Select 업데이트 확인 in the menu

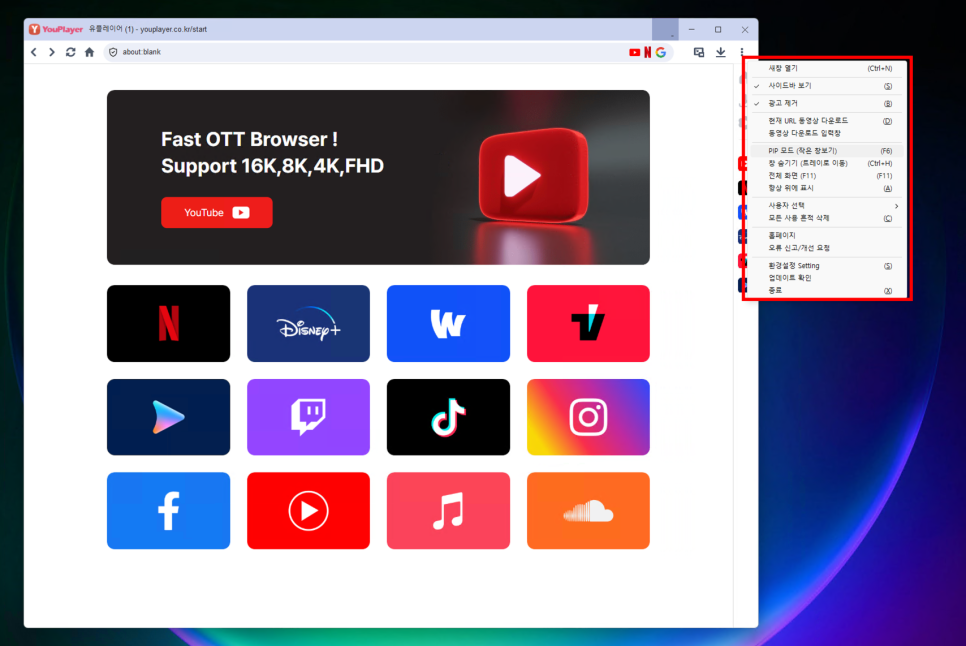coord(827,278)
